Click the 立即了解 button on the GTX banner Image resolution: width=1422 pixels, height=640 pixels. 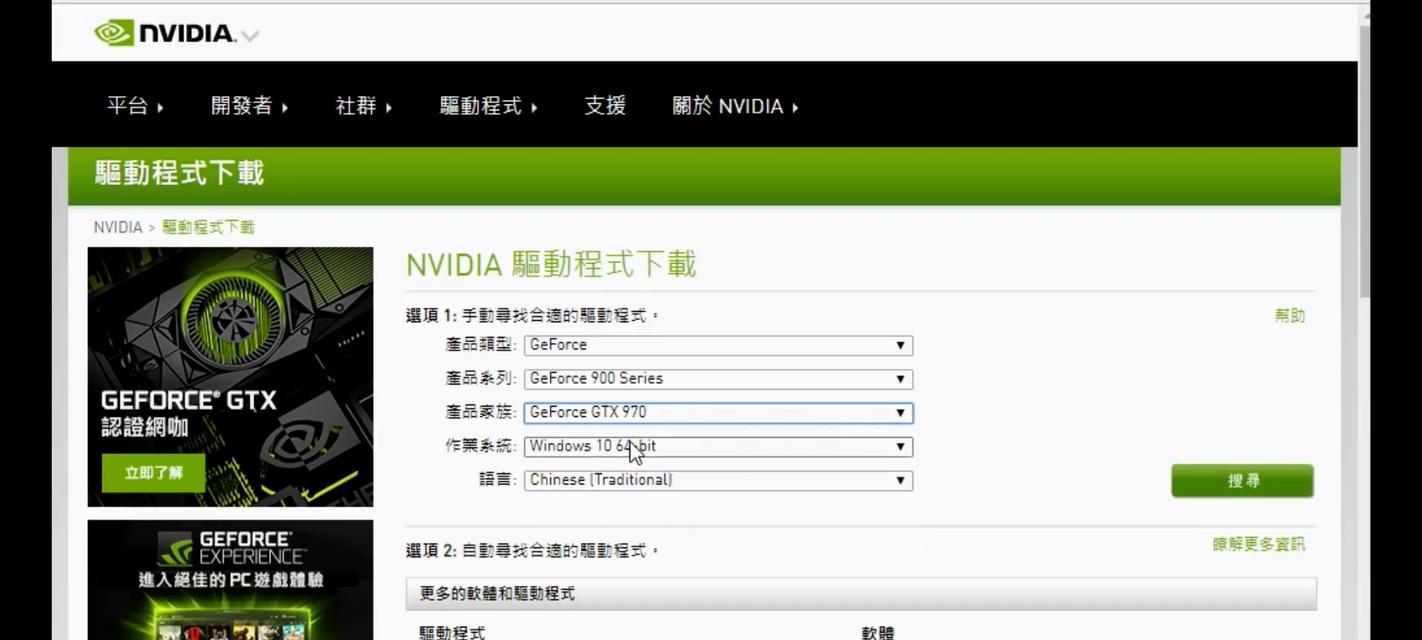point(153,473)
